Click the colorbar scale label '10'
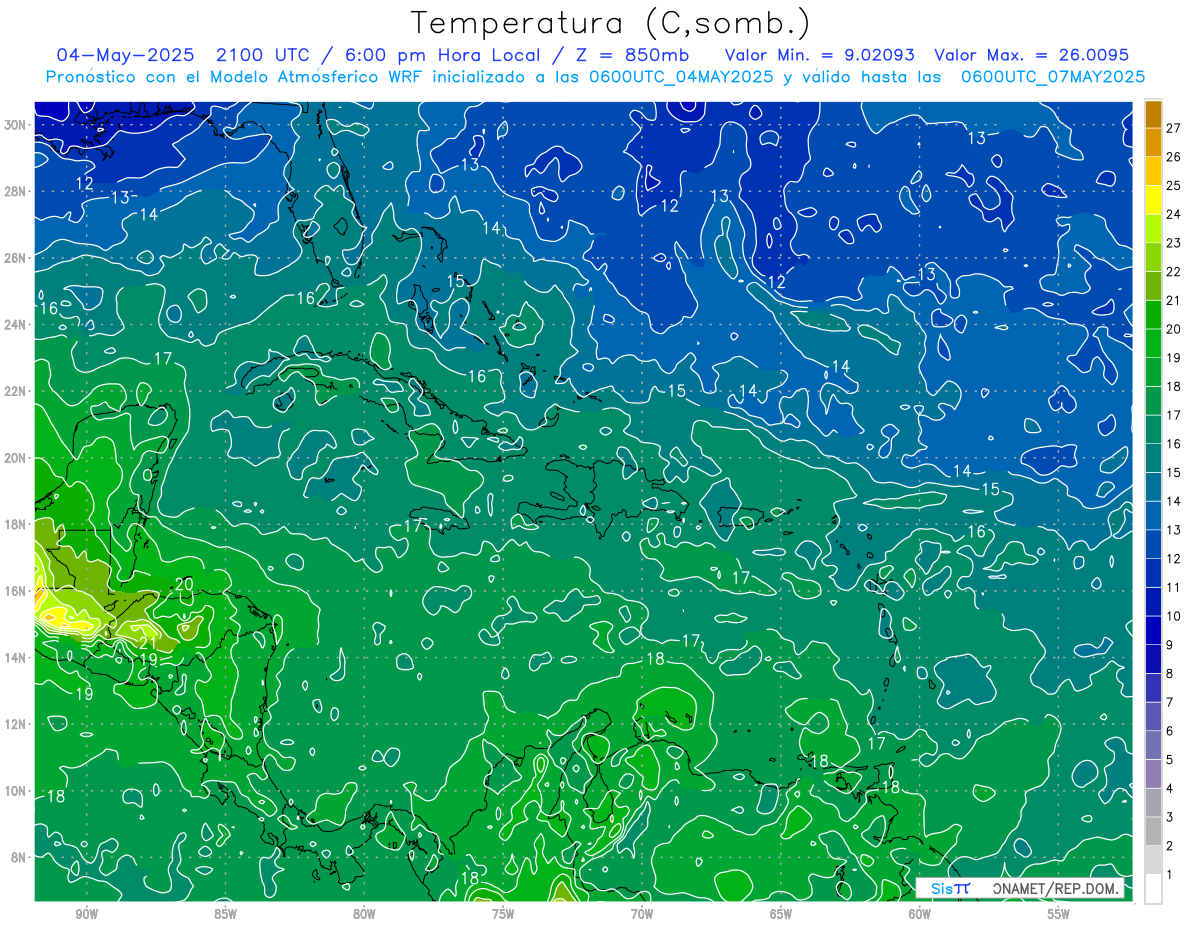The image size is (1200, 927). click(1174, 616)
